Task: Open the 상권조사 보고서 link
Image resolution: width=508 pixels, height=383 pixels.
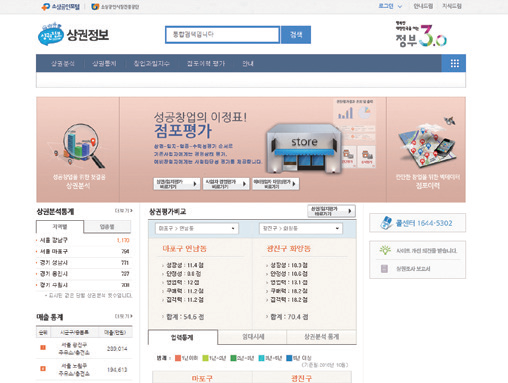Action: point(413,269)
